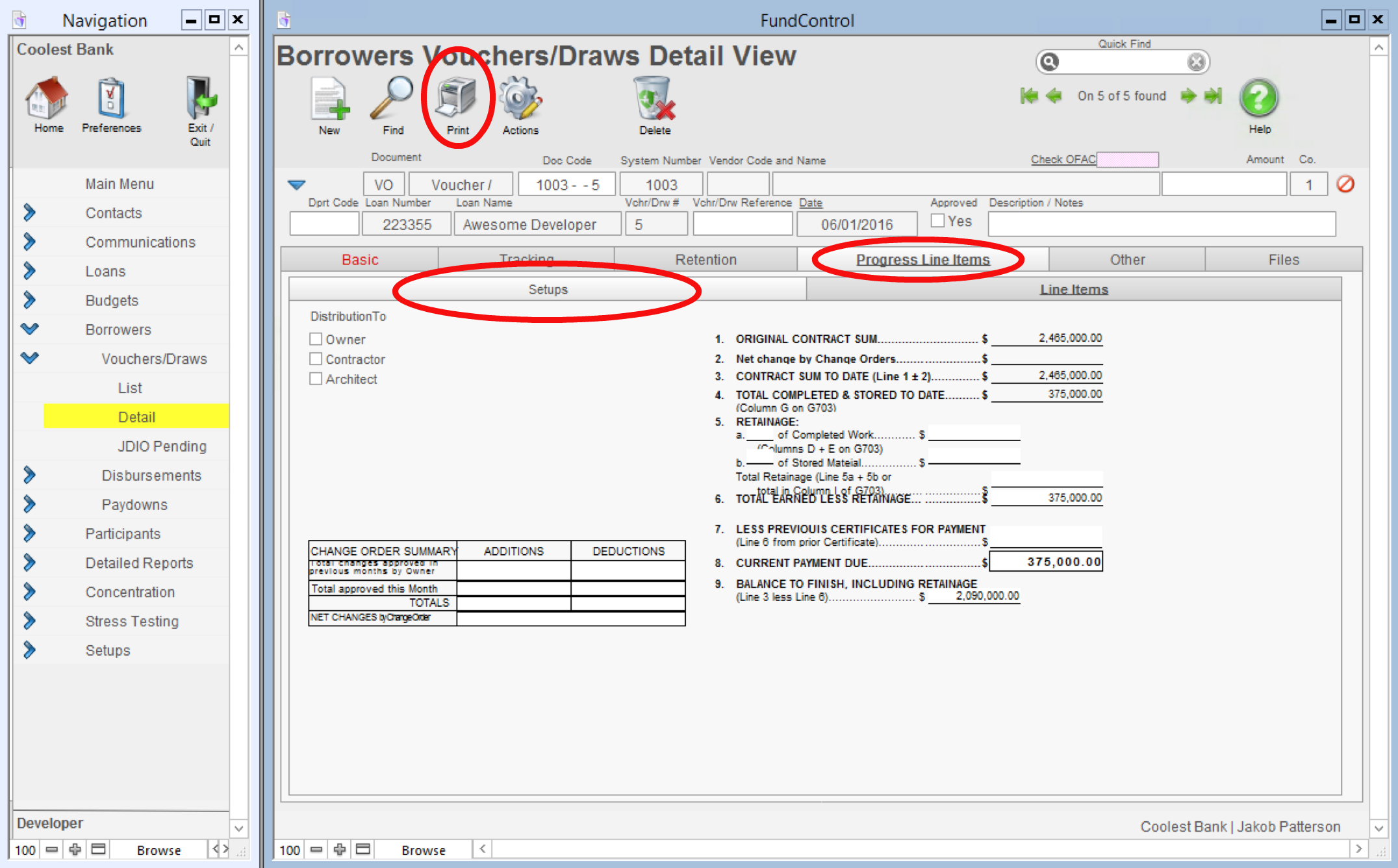Open the Actions gear icon
This screenshot has width=1398, height=868.
pos(520,99)
